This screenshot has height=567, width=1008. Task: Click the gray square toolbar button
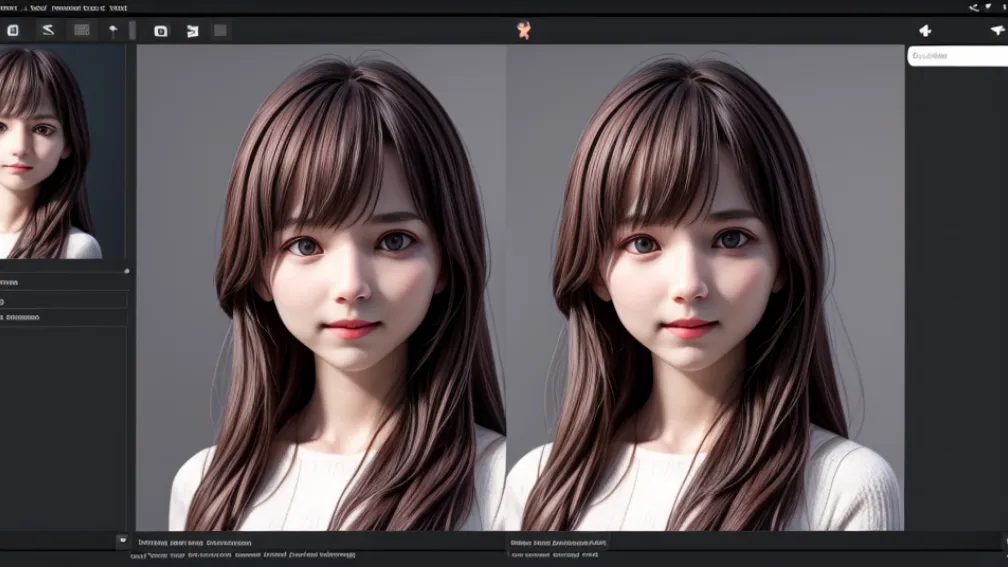[220, 30]
